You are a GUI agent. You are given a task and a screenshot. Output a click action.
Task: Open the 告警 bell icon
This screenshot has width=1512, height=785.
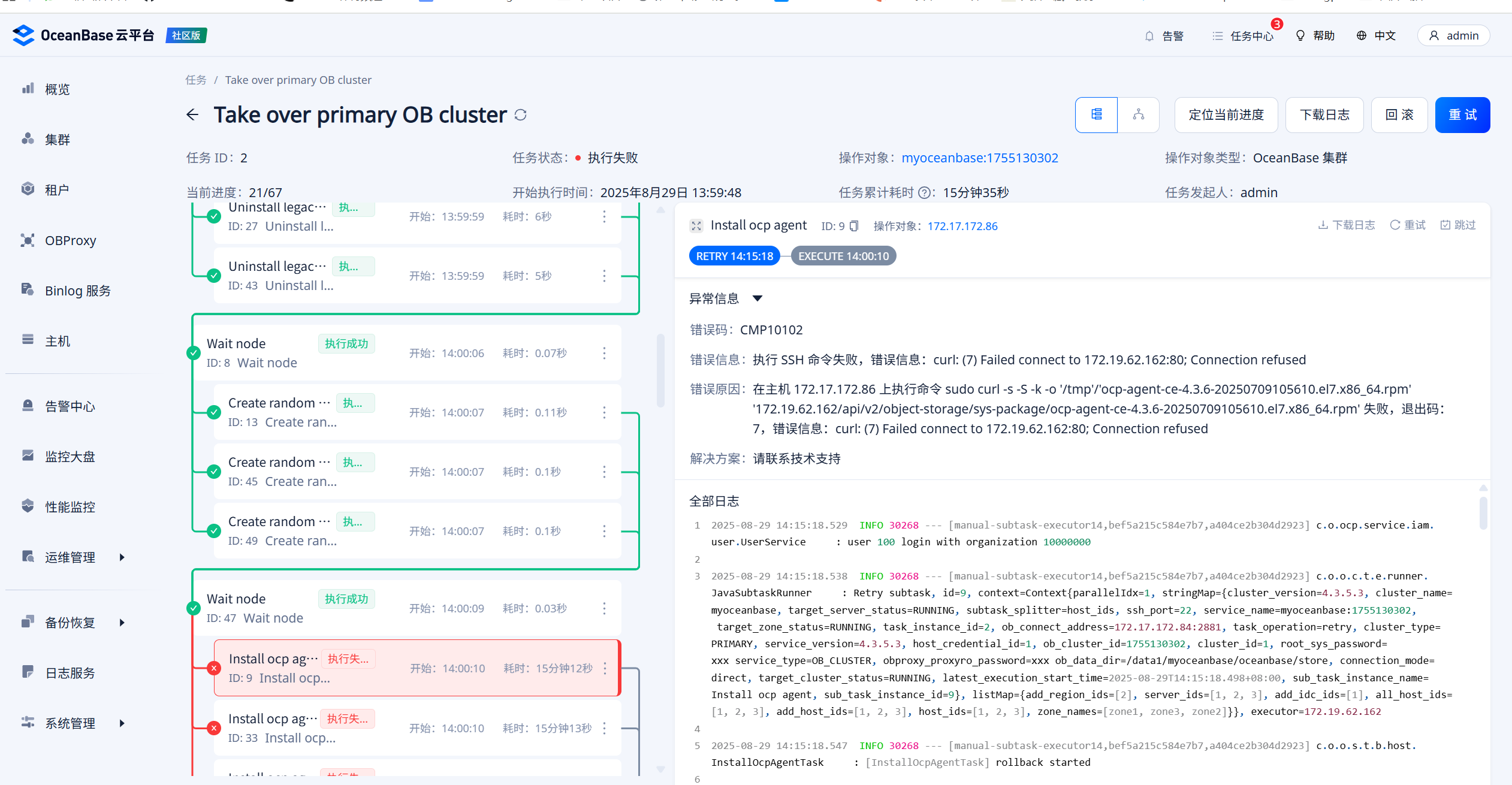tap(1149, 36)
